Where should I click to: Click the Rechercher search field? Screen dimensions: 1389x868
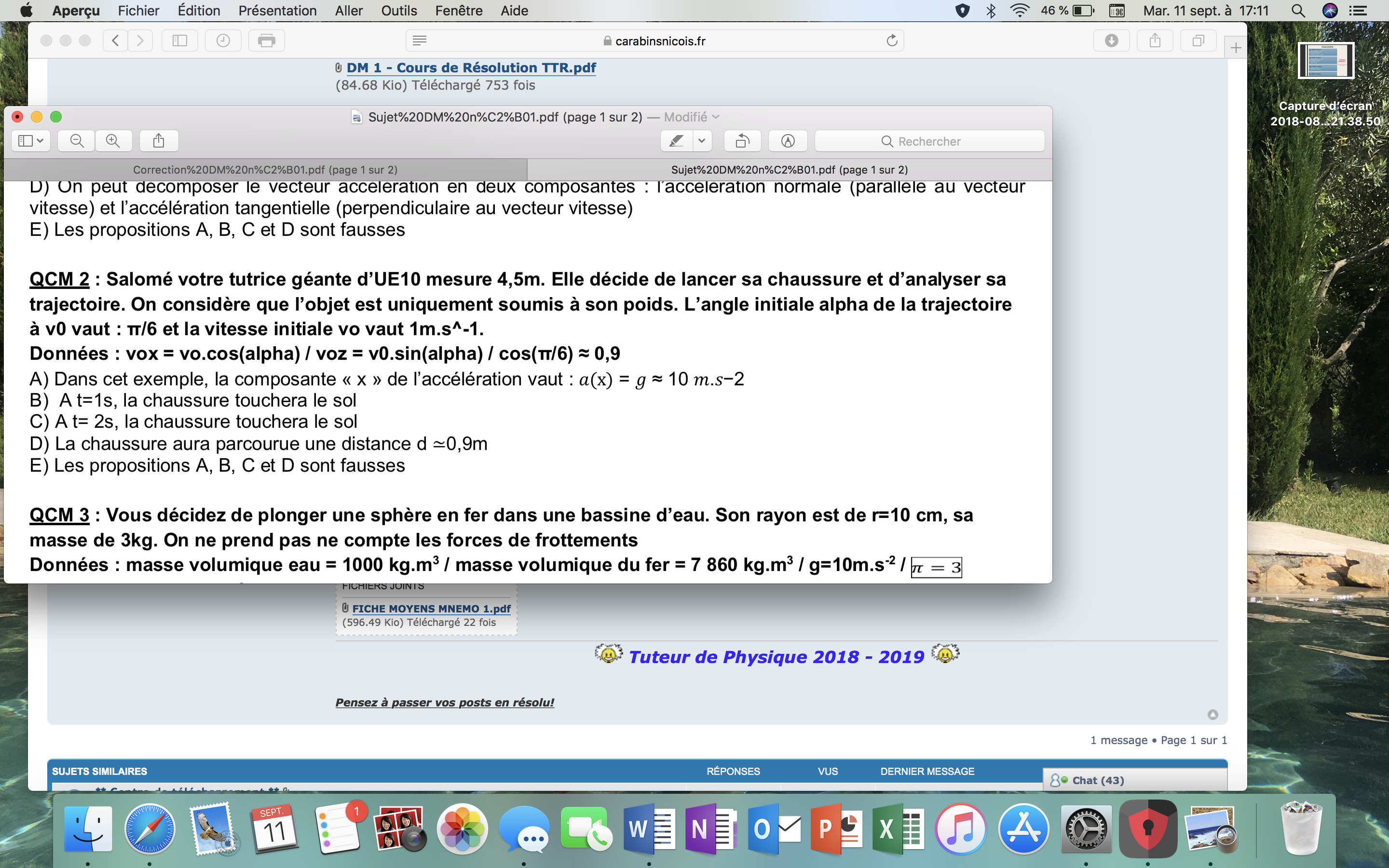(x=929, y=141)
